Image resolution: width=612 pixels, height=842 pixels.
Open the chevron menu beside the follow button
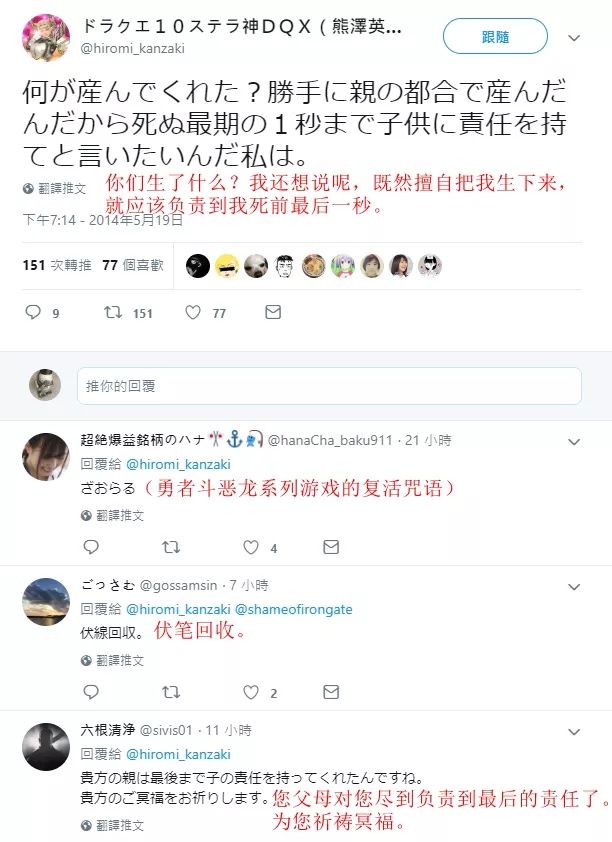(x=574, y=38)
